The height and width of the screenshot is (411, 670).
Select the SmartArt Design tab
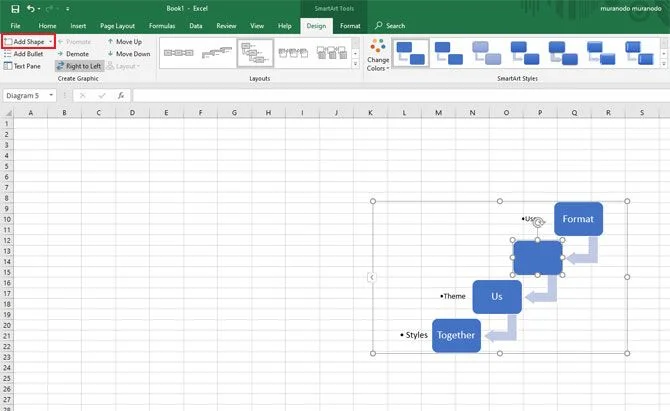(316, 26)
